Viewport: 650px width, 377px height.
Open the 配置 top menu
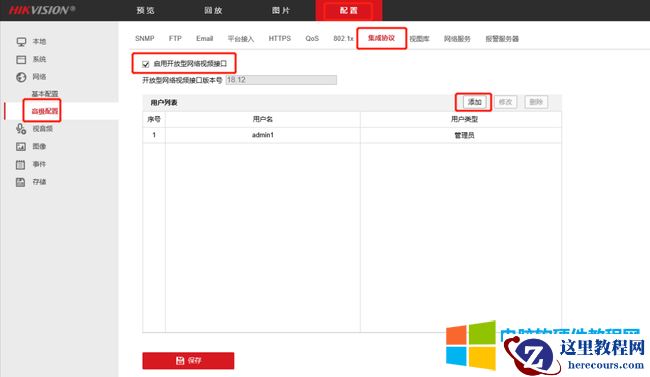click(349, 10)
